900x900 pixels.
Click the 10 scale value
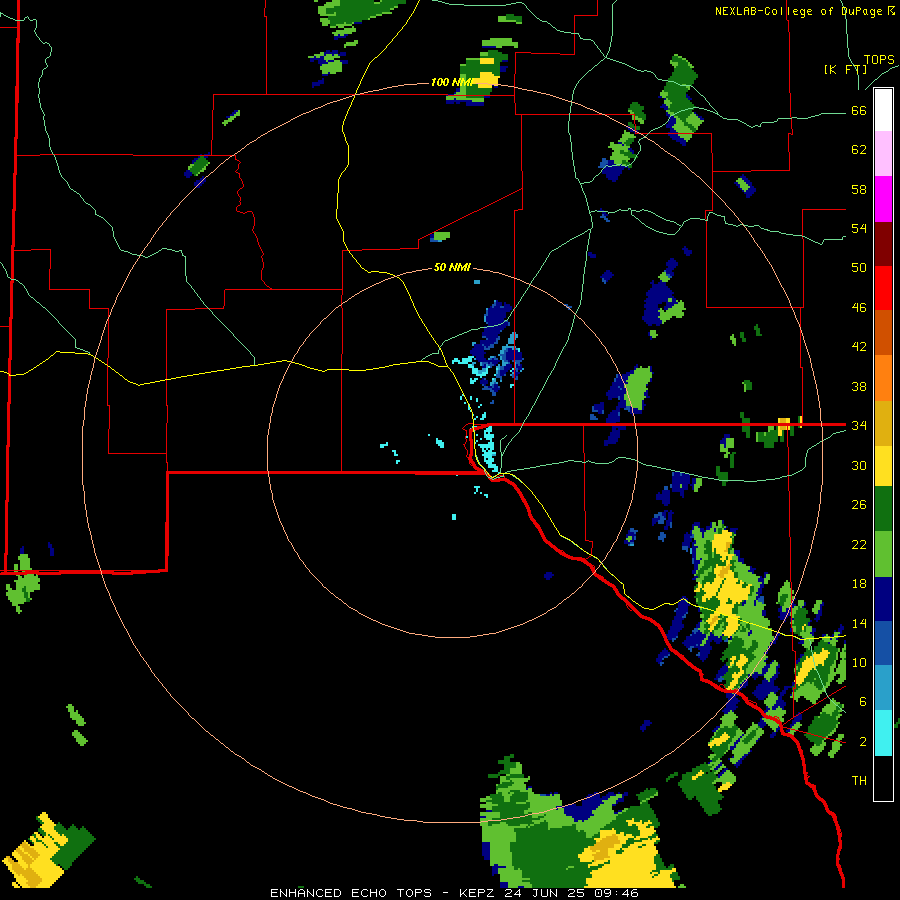coord(859,662)
